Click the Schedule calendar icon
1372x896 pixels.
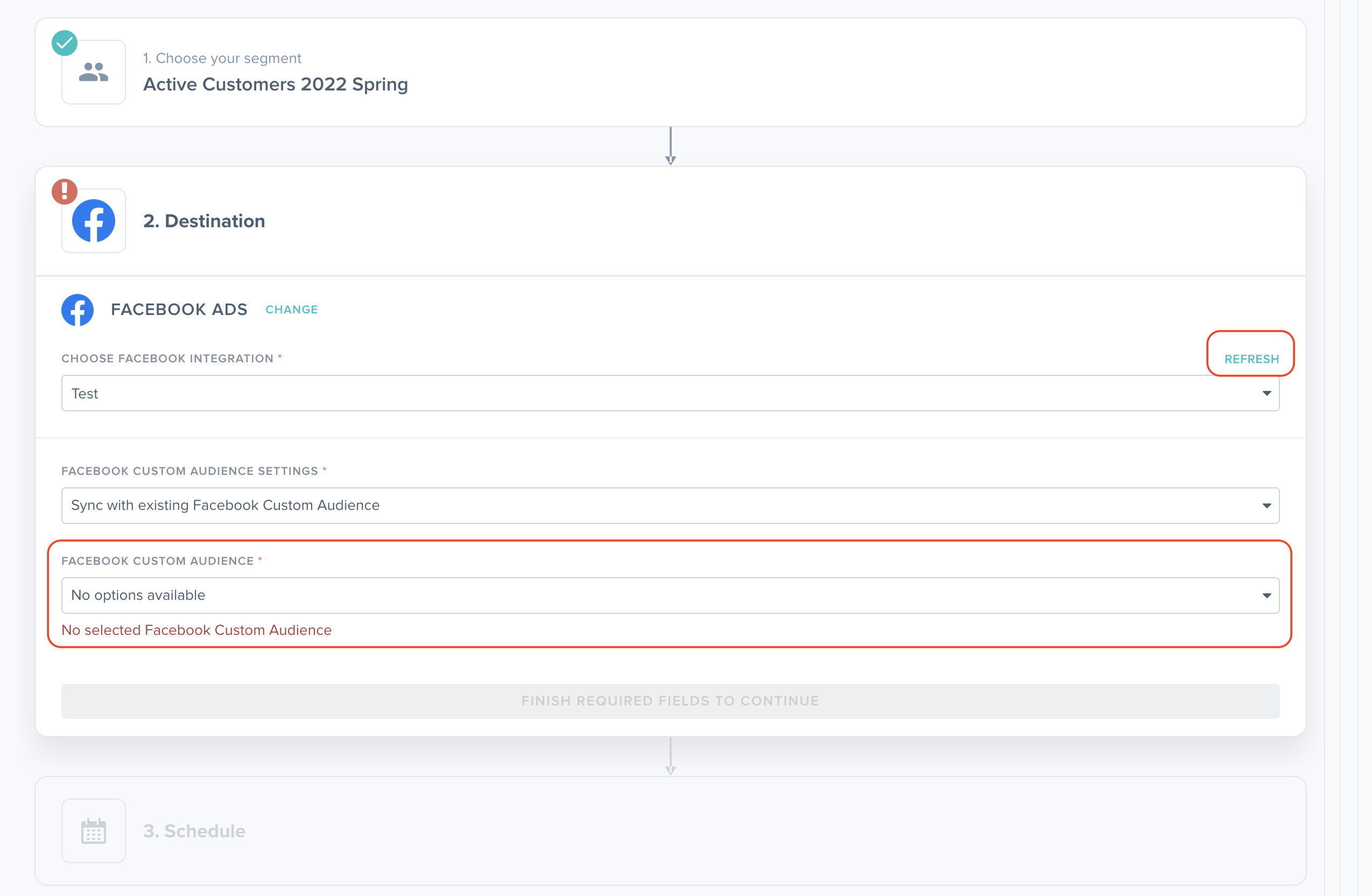(94, 831)
